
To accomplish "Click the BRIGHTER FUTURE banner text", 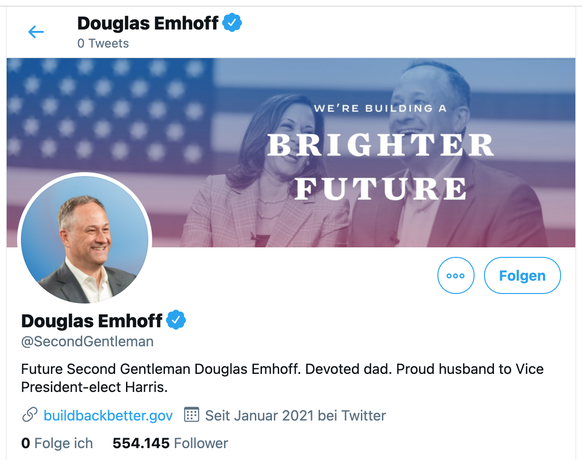I will [380, 166].
